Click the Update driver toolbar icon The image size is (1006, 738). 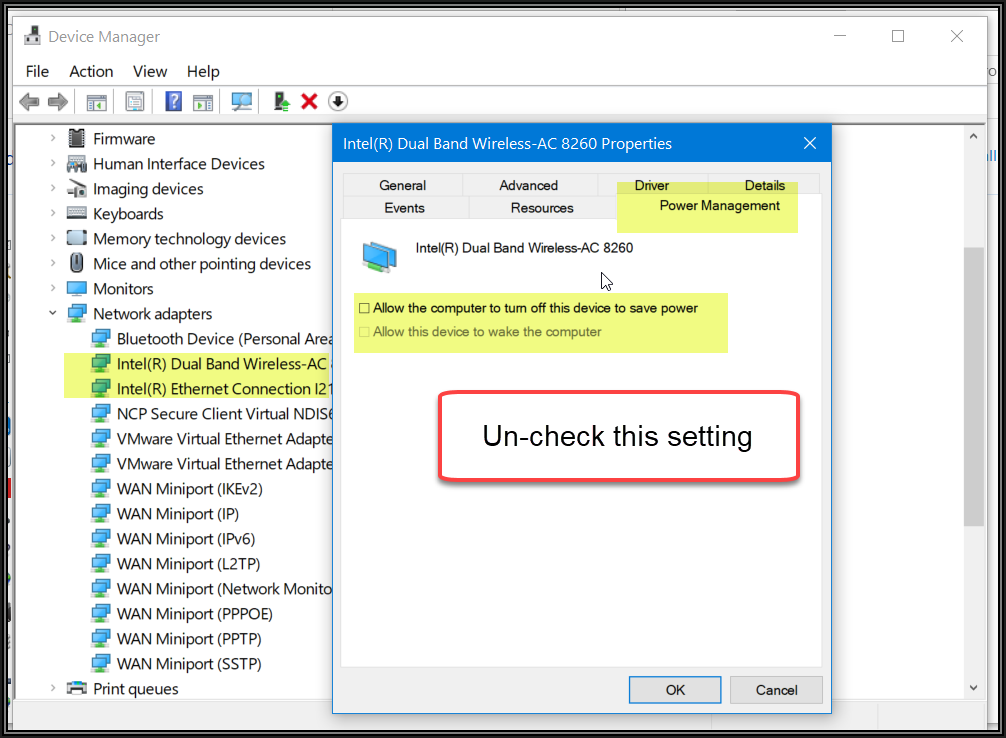281,101
